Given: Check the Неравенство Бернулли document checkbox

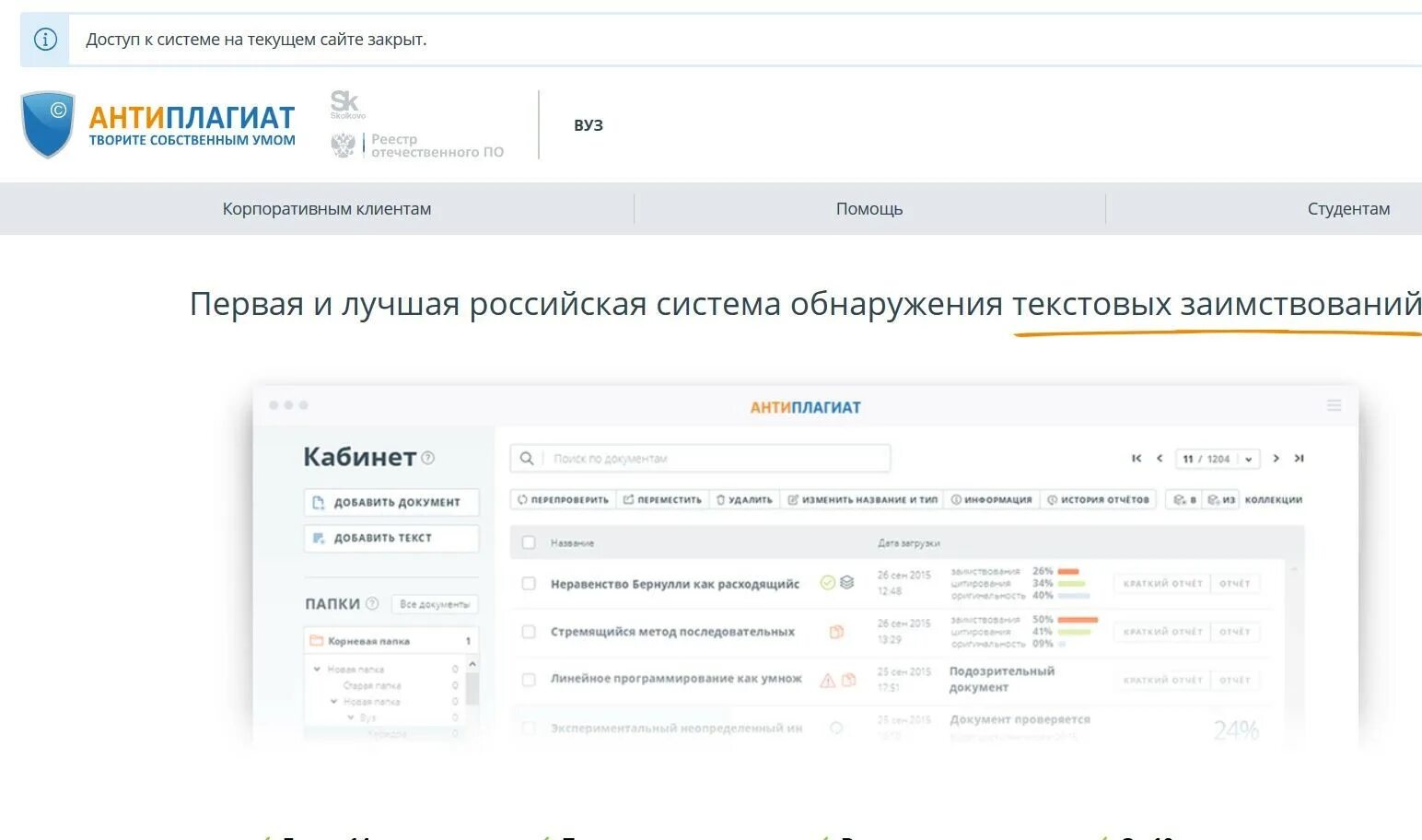Looking at the screenshot, I should [529, 583].
